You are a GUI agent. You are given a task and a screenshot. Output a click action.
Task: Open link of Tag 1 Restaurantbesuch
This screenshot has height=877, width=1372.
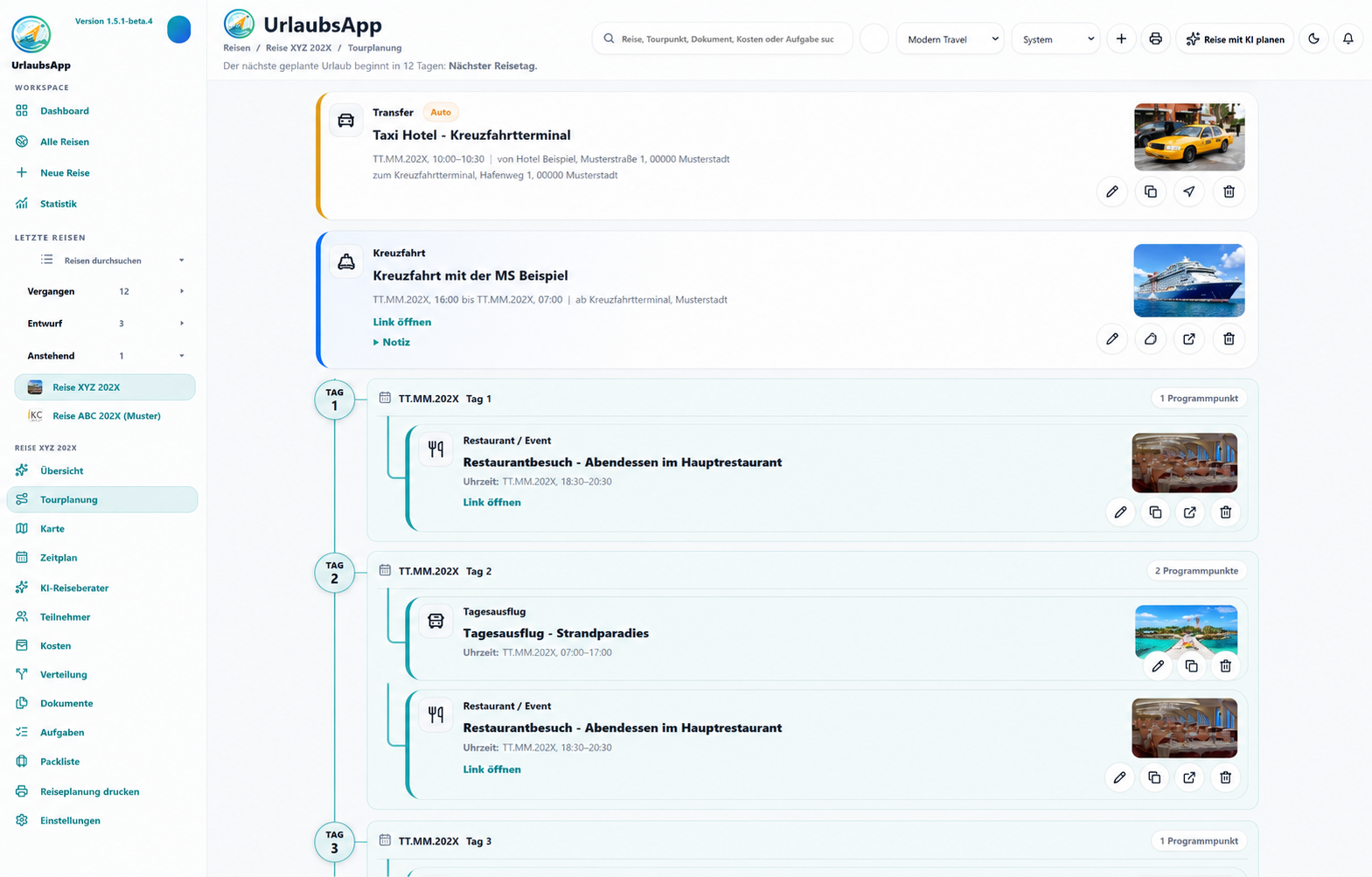(491, 502)
